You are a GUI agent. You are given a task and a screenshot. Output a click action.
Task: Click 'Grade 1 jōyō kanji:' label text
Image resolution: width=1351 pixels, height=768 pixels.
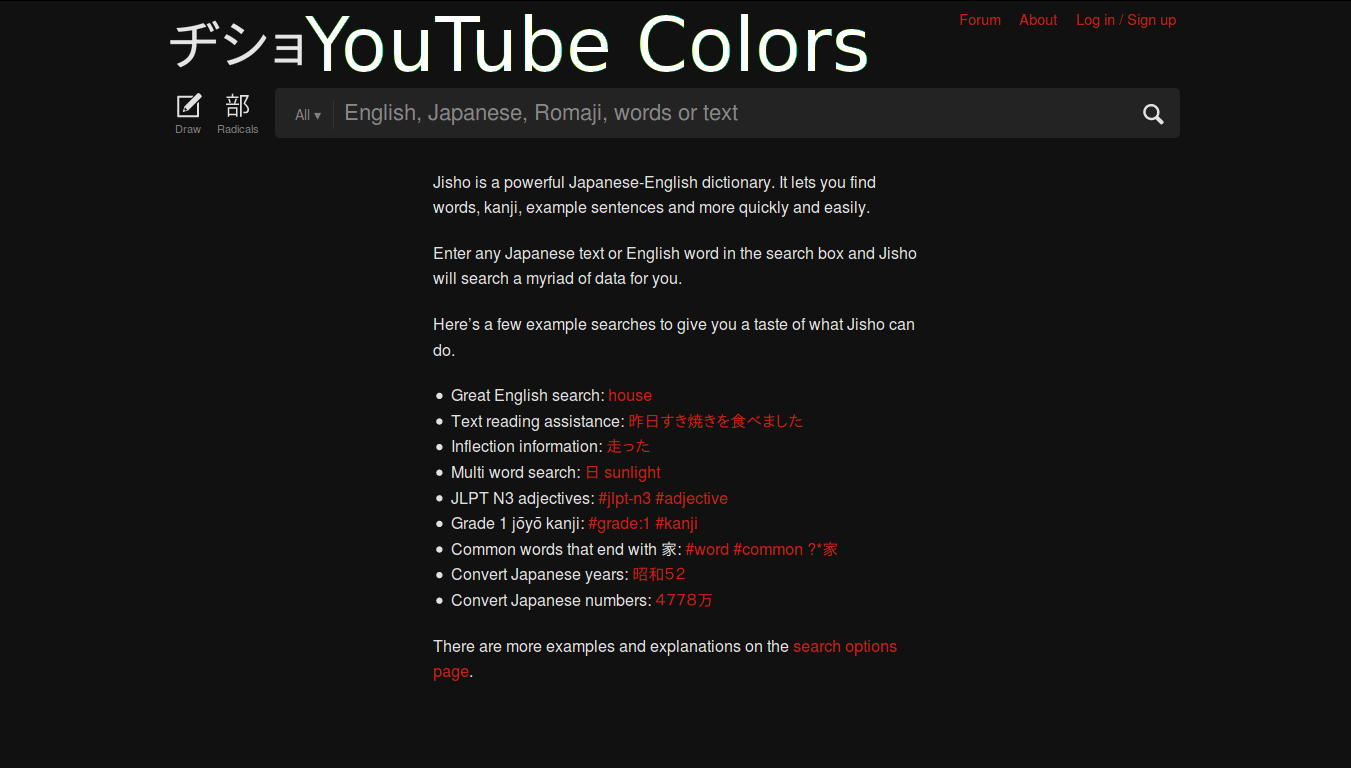tap(518, 524)
